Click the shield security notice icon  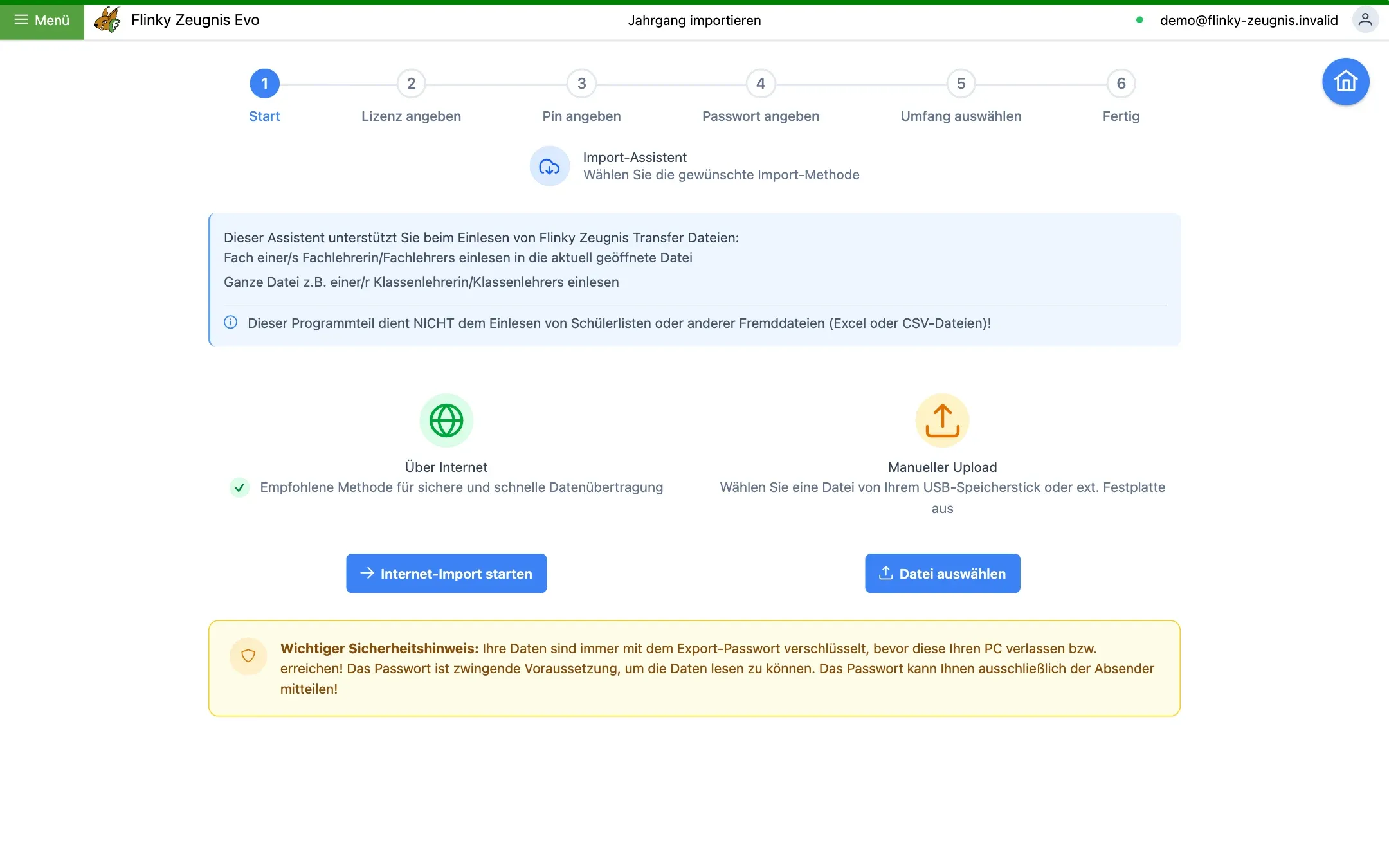click(x=248, y=656)
